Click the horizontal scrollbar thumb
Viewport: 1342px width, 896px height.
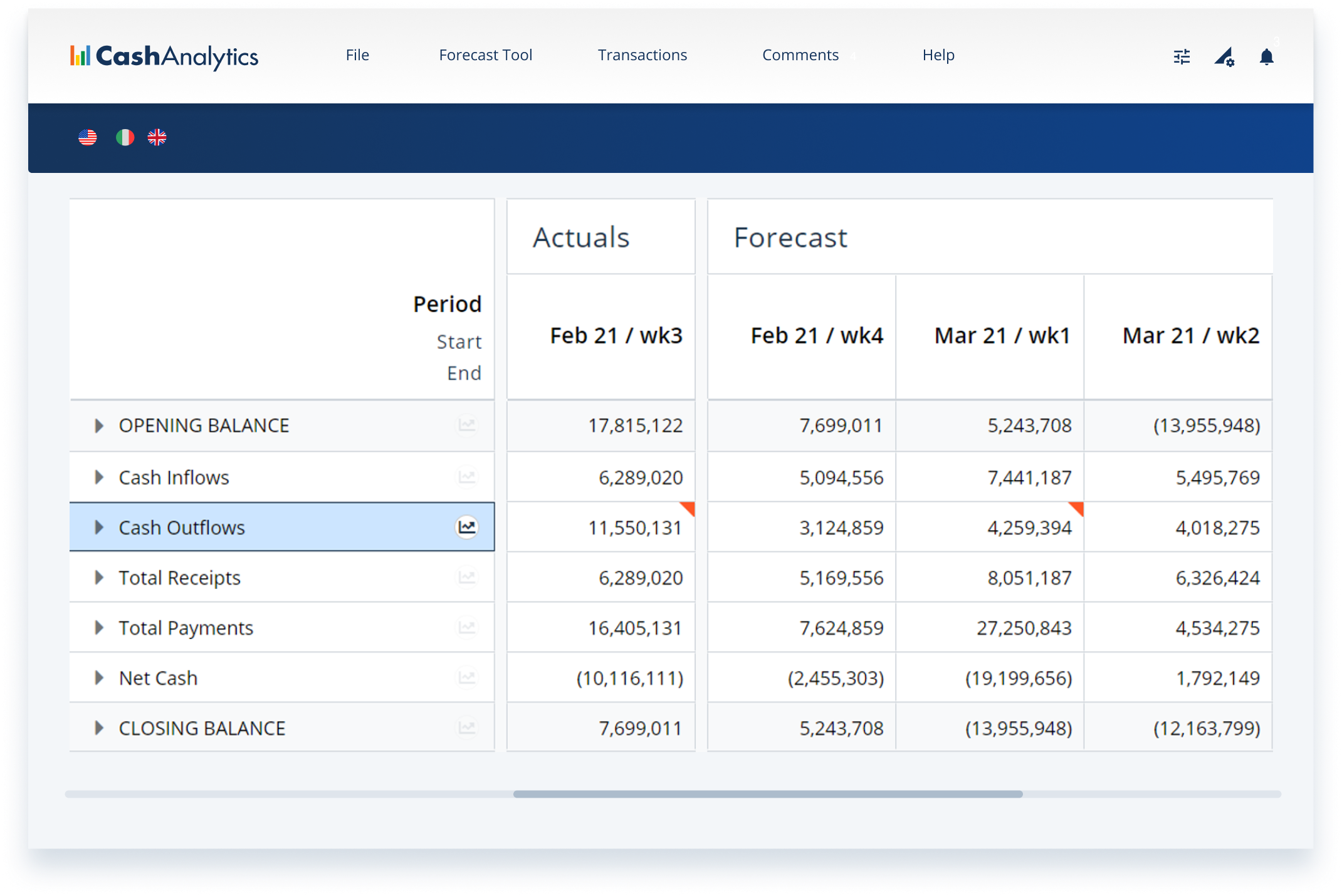click(767, 794)
